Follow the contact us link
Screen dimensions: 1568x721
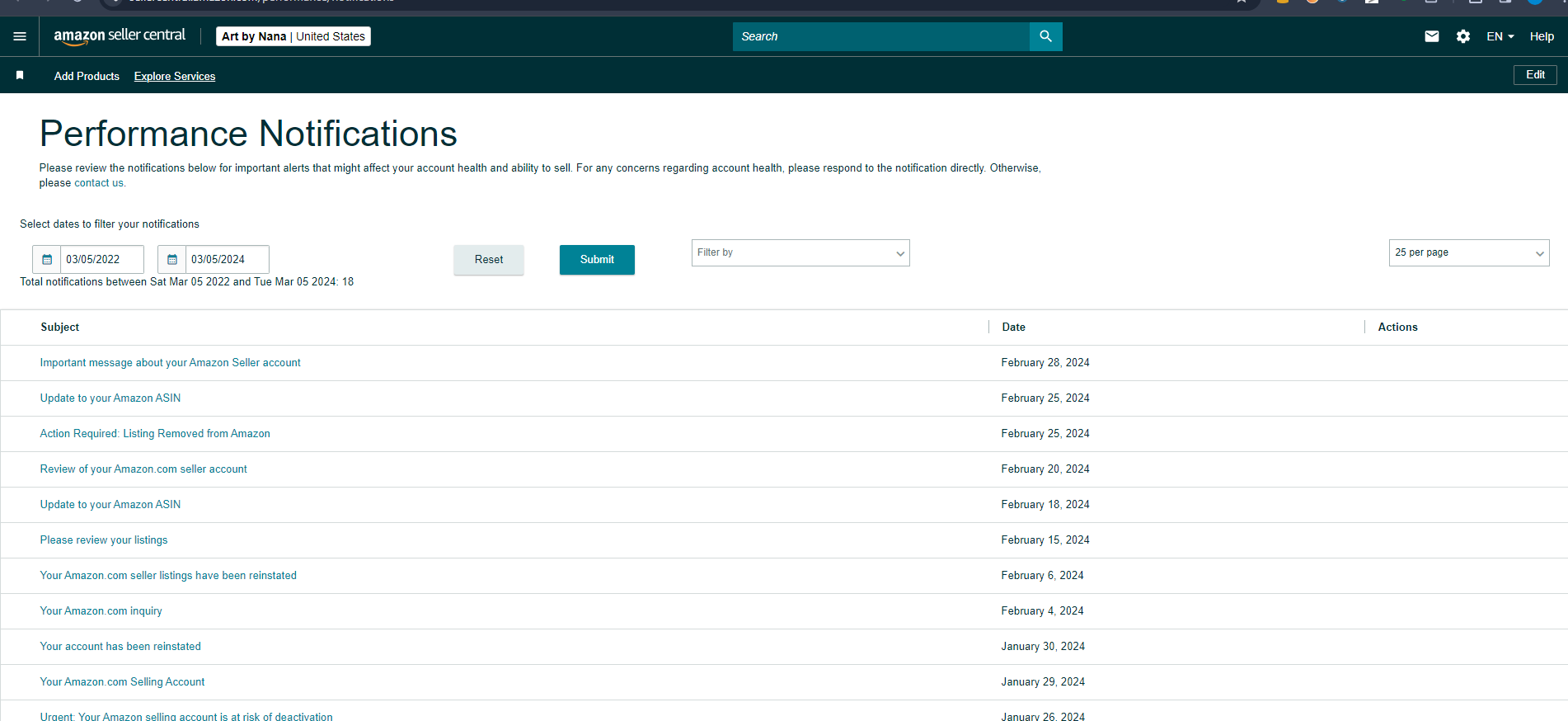tap(99, 183)
